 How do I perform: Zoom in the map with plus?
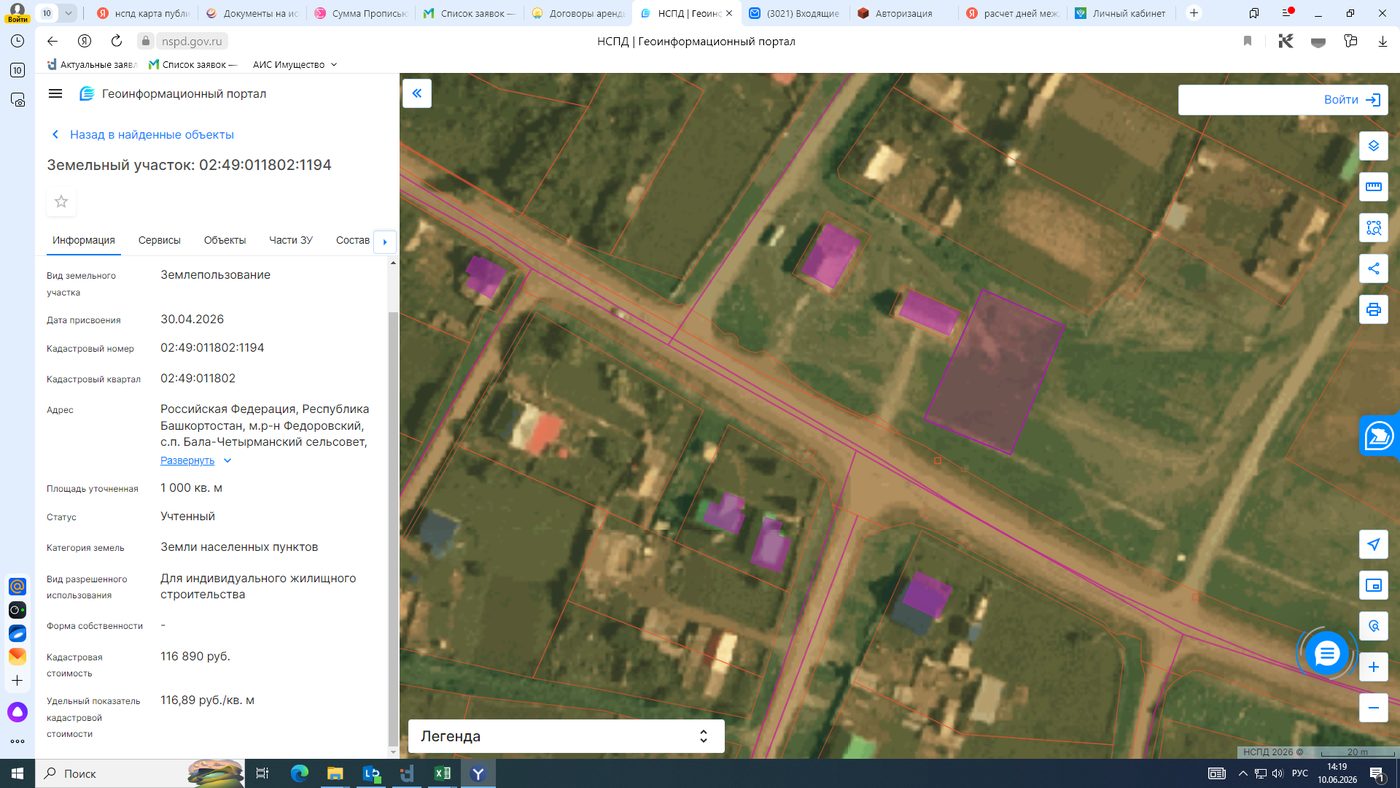1373,667
